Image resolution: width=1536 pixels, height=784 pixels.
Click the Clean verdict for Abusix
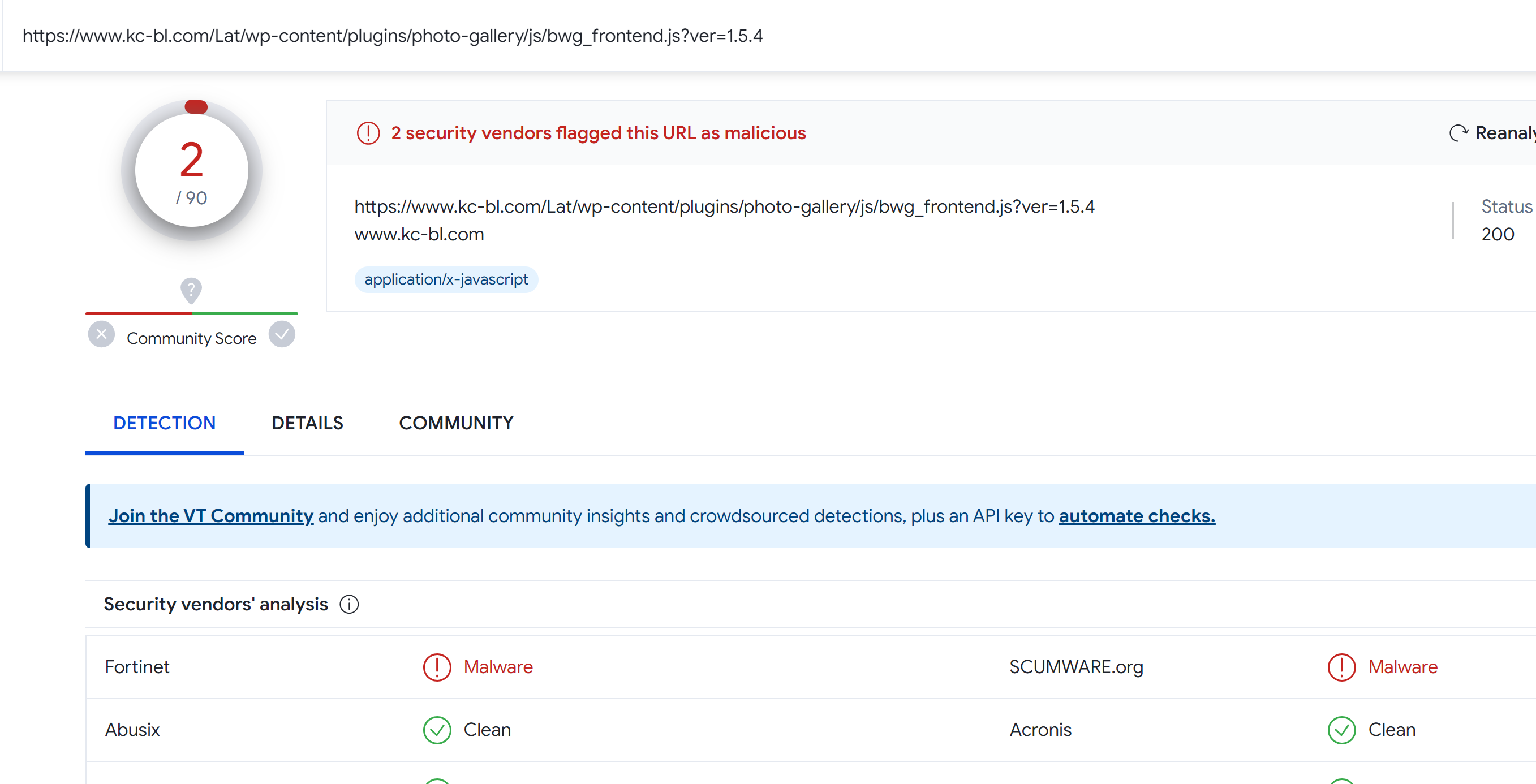point(487,730)
